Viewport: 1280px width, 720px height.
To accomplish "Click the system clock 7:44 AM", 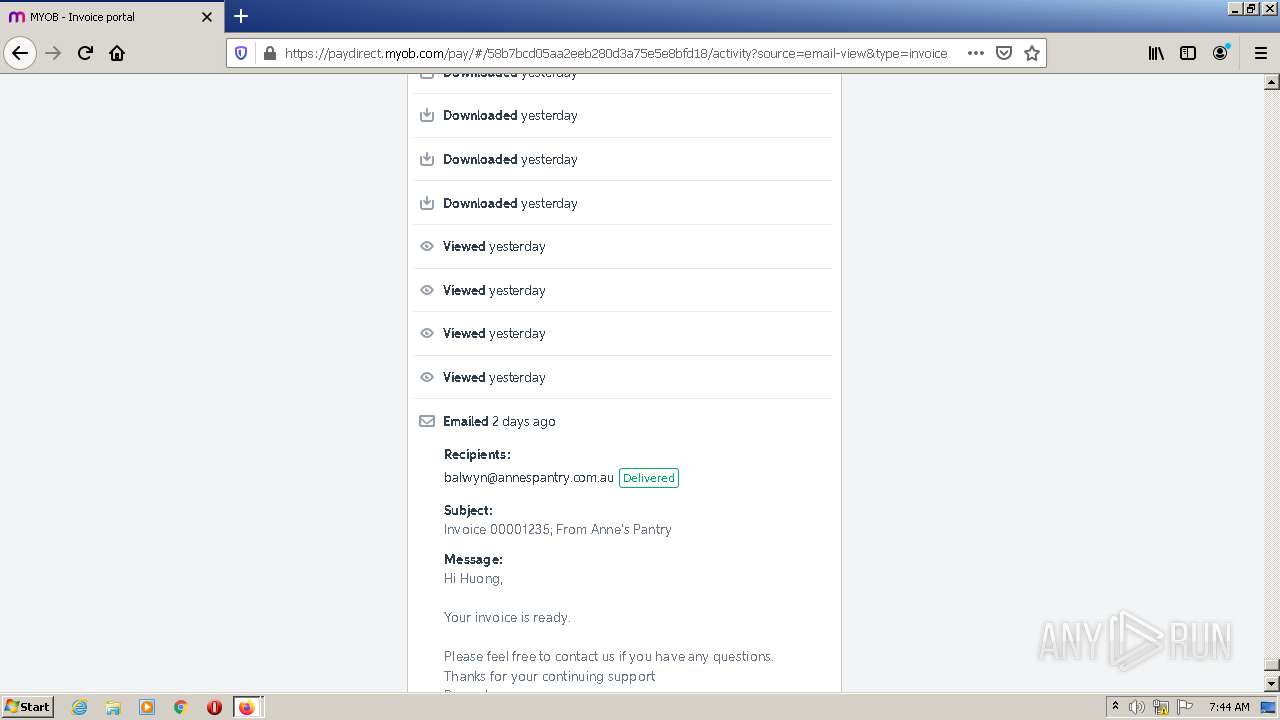I will (x=1229, y=707).
